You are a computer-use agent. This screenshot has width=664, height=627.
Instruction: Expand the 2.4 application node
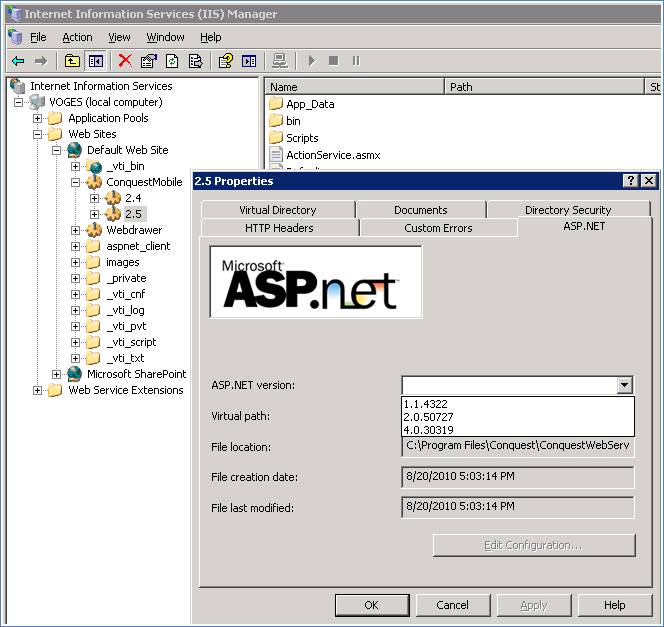pyautogui.click(x=94, y=199)
